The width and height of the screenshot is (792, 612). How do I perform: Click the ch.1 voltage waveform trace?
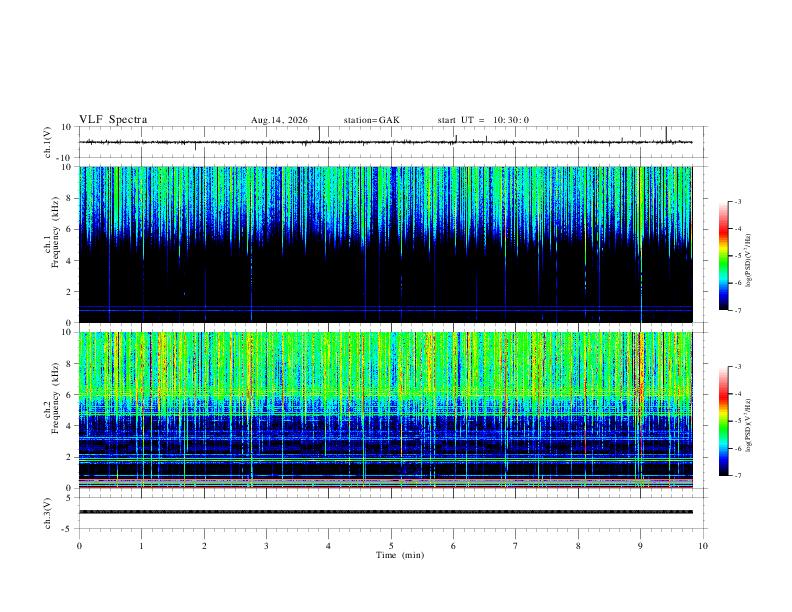point(386,142)
